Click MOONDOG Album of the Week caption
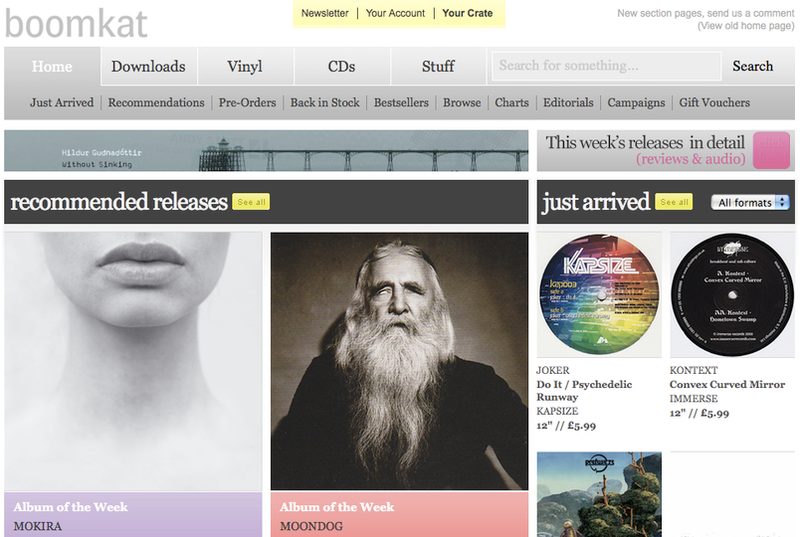The image size is (800, 537). pos(399,515)
